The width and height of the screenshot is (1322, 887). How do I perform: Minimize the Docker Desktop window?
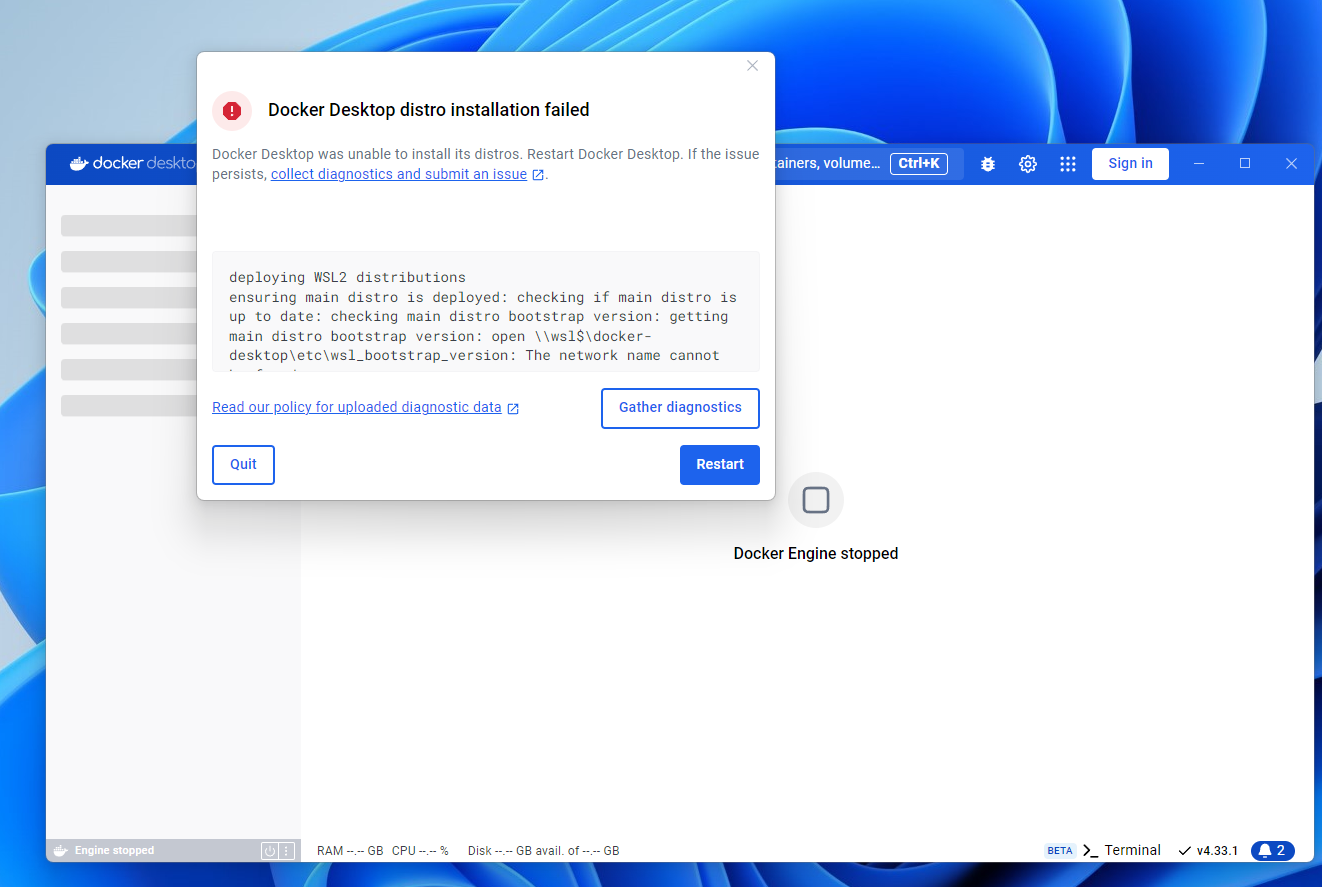[x=1199, y=164]
